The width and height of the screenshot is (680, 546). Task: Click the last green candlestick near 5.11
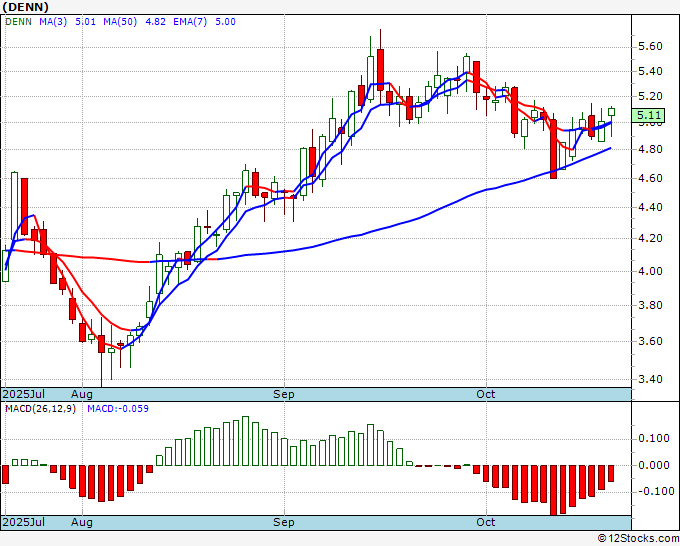tap(611, 112)
